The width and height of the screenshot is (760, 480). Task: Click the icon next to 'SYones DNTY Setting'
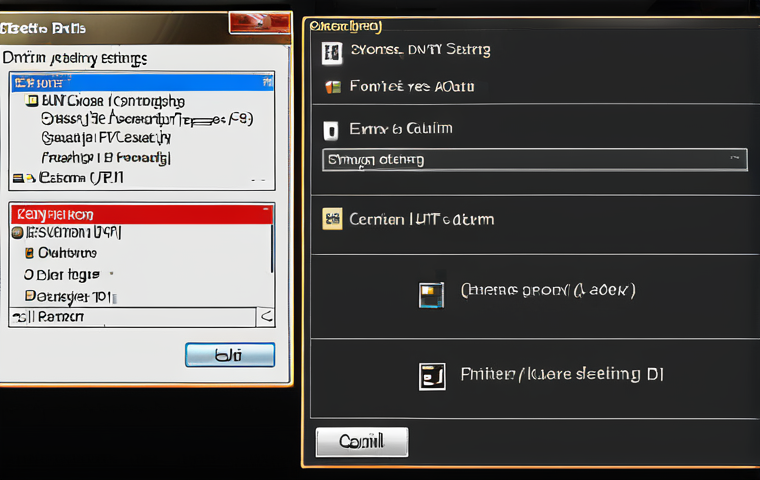[x=332, y=53]
